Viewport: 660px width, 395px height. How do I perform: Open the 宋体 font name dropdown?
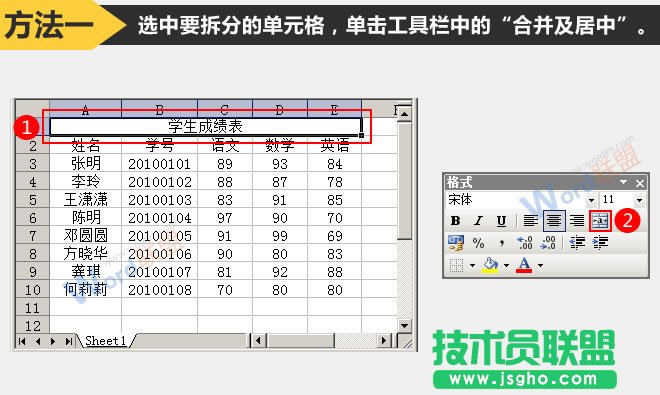pos(592,200)
